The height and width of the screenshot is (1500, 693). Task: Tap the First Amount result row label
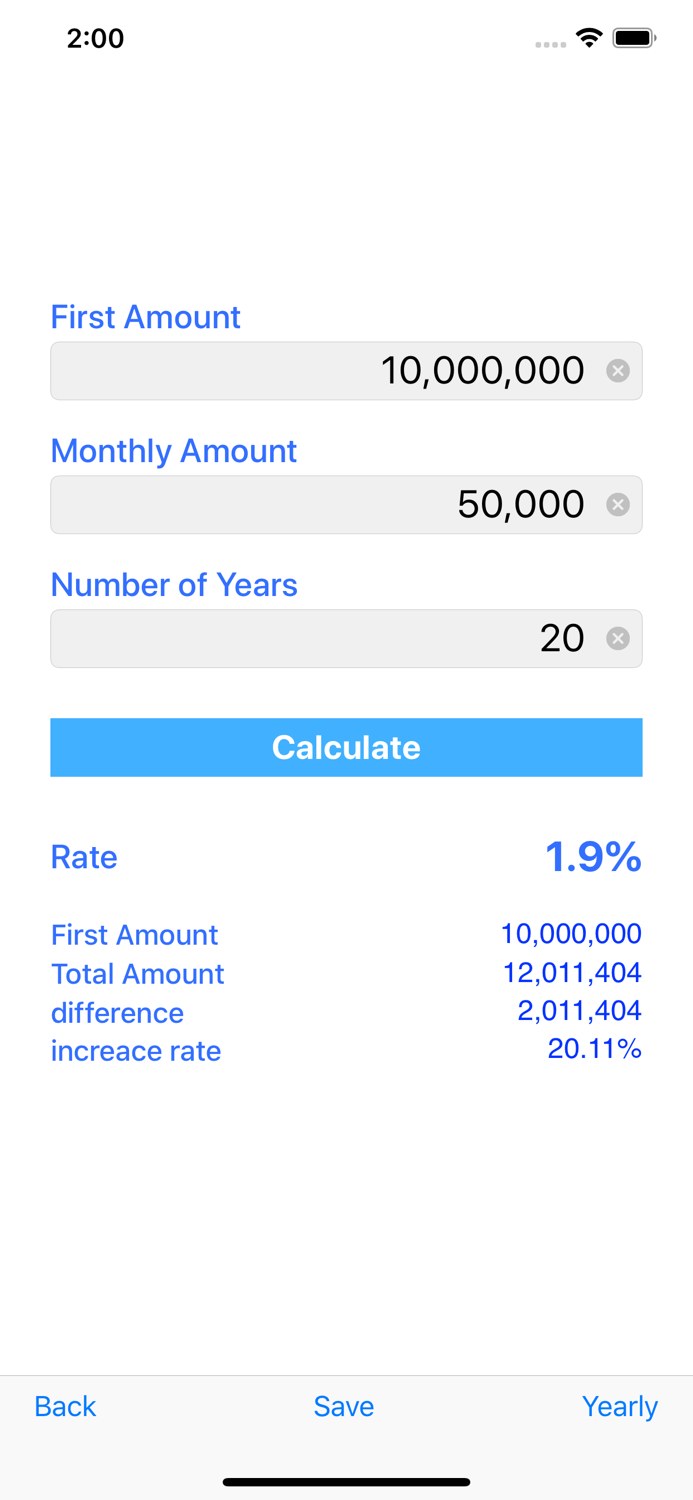tap(135, 934)
